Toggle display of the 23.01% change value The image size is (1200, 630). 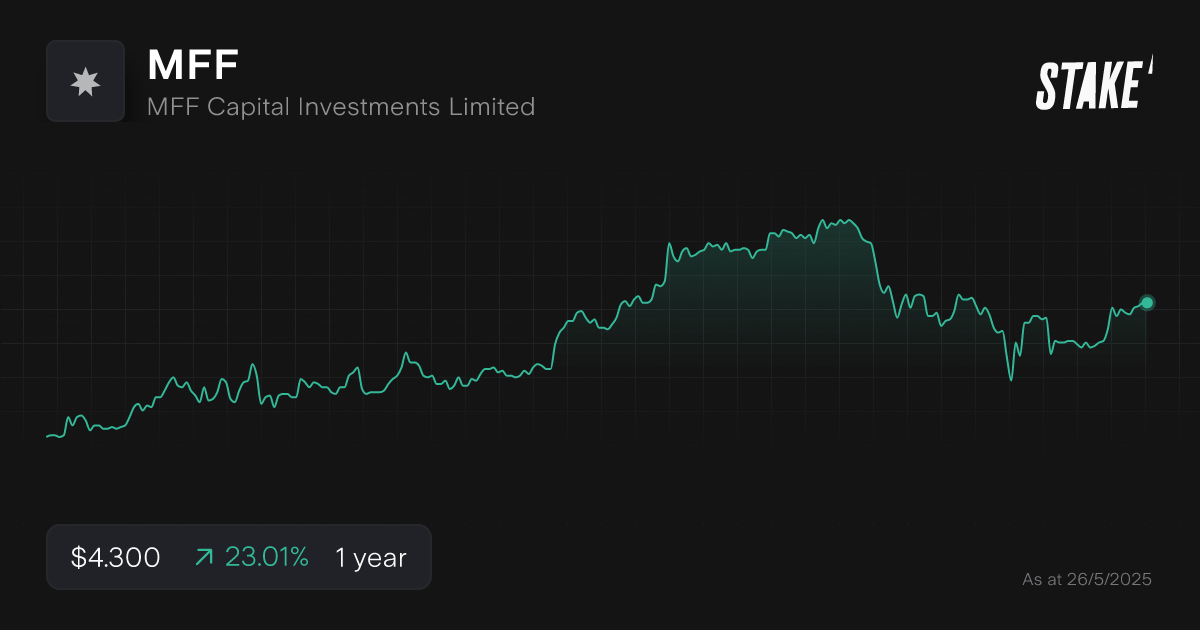(x=268, y=557)
